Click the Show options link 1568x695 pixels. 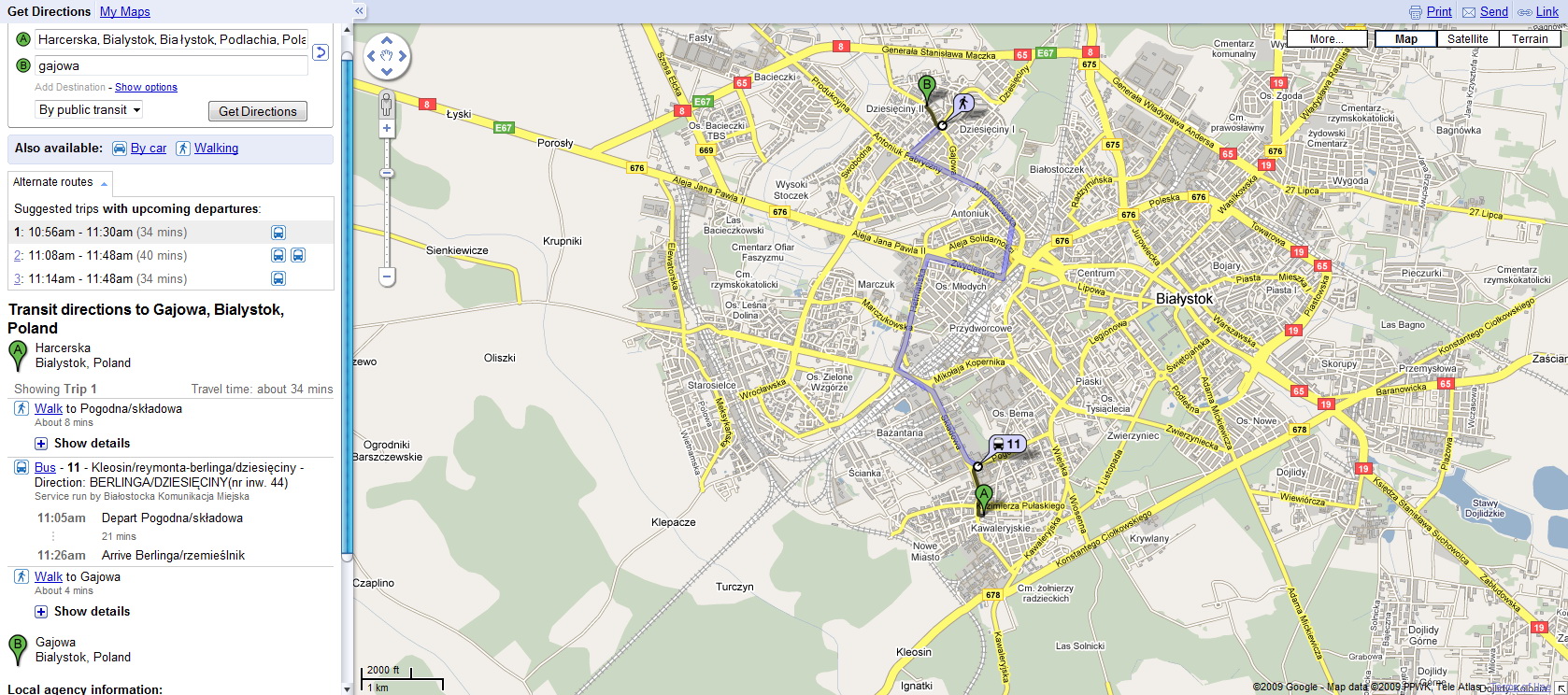tap(146, 87)
